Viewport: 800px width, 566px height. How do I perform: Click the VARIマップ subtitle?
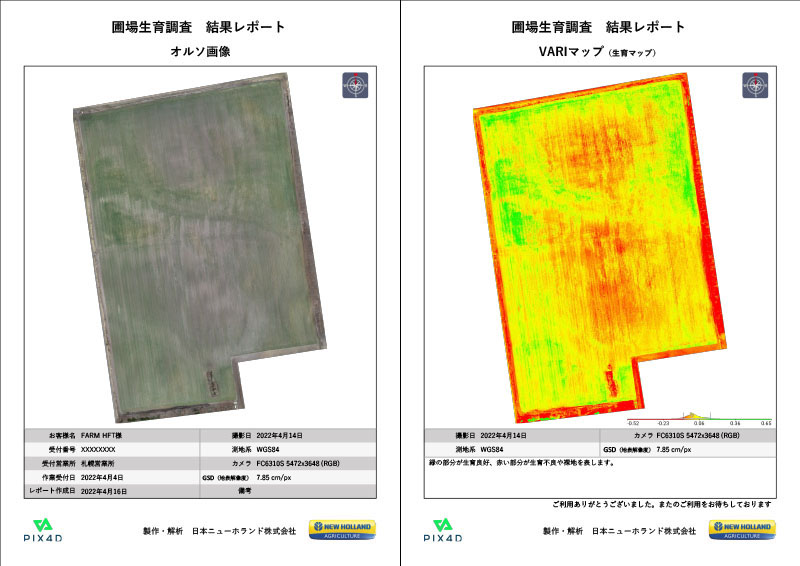tap(597, 52)
